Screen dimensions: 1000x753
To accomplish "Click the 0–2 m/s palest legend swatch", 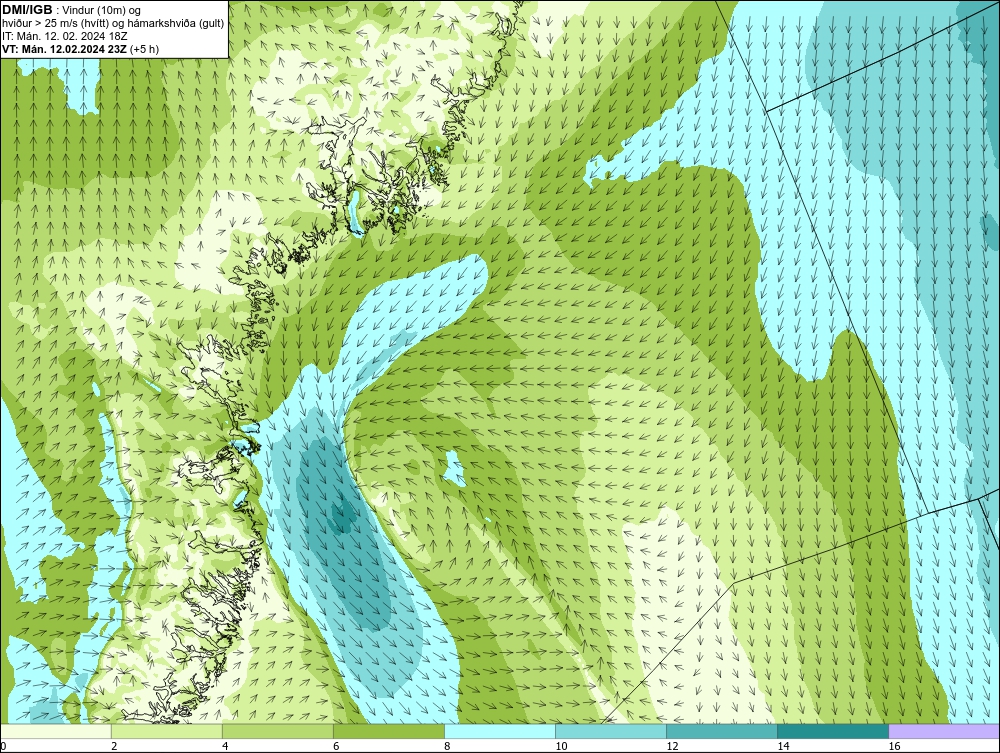I will point(55,731).
